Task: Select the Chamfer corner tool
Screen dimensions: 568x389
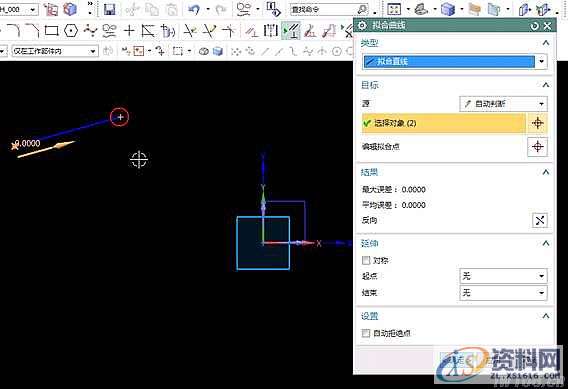Action: pyautogui.click(x=33, y=30)
